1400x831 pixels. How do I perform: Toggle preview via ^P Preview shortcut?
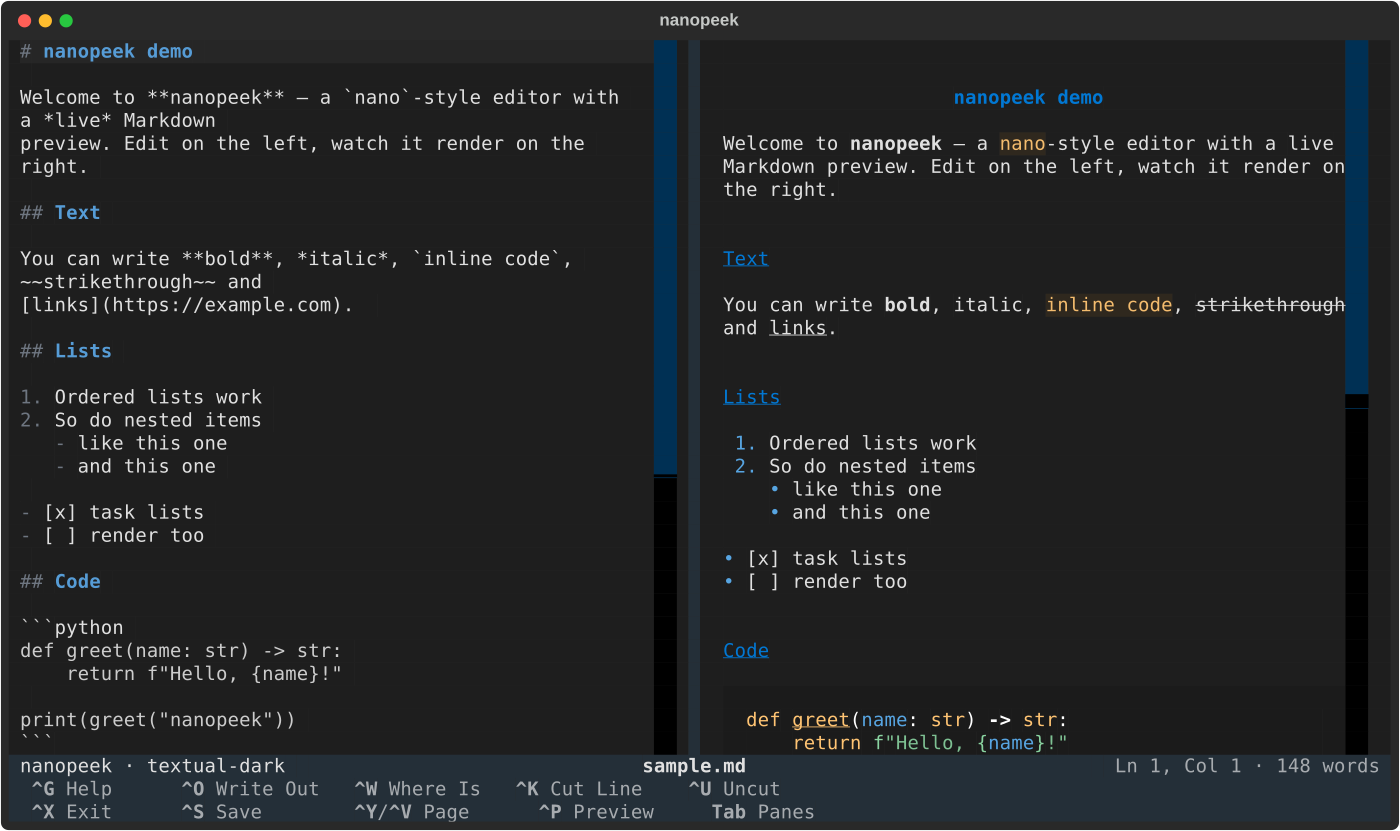(x=596, y=812)
